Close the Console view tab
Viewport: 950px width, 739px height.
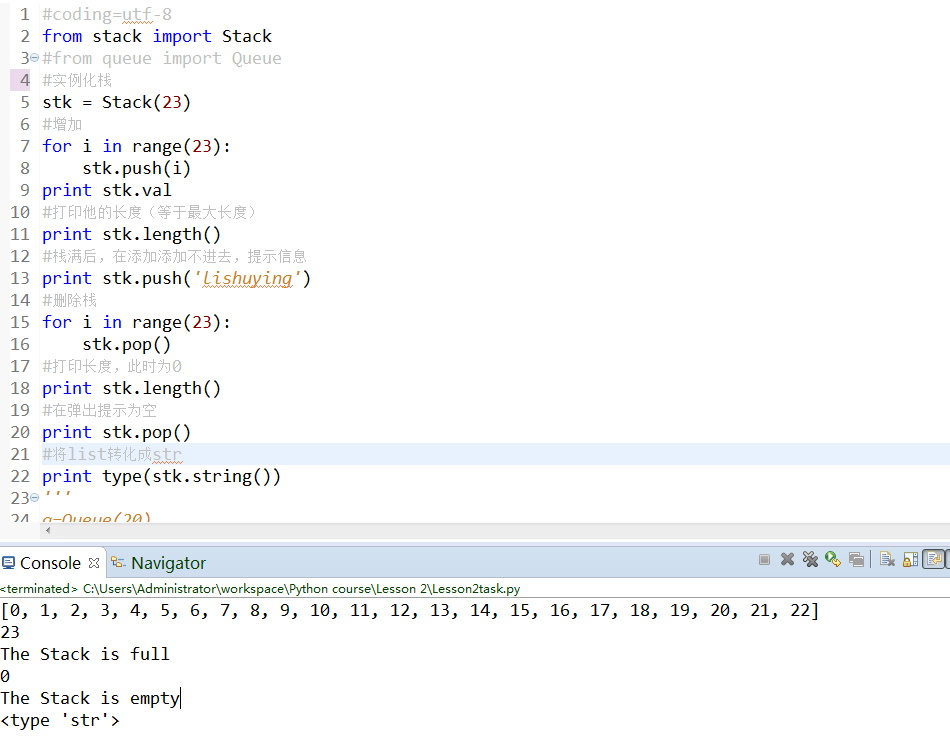click(94, 563)
